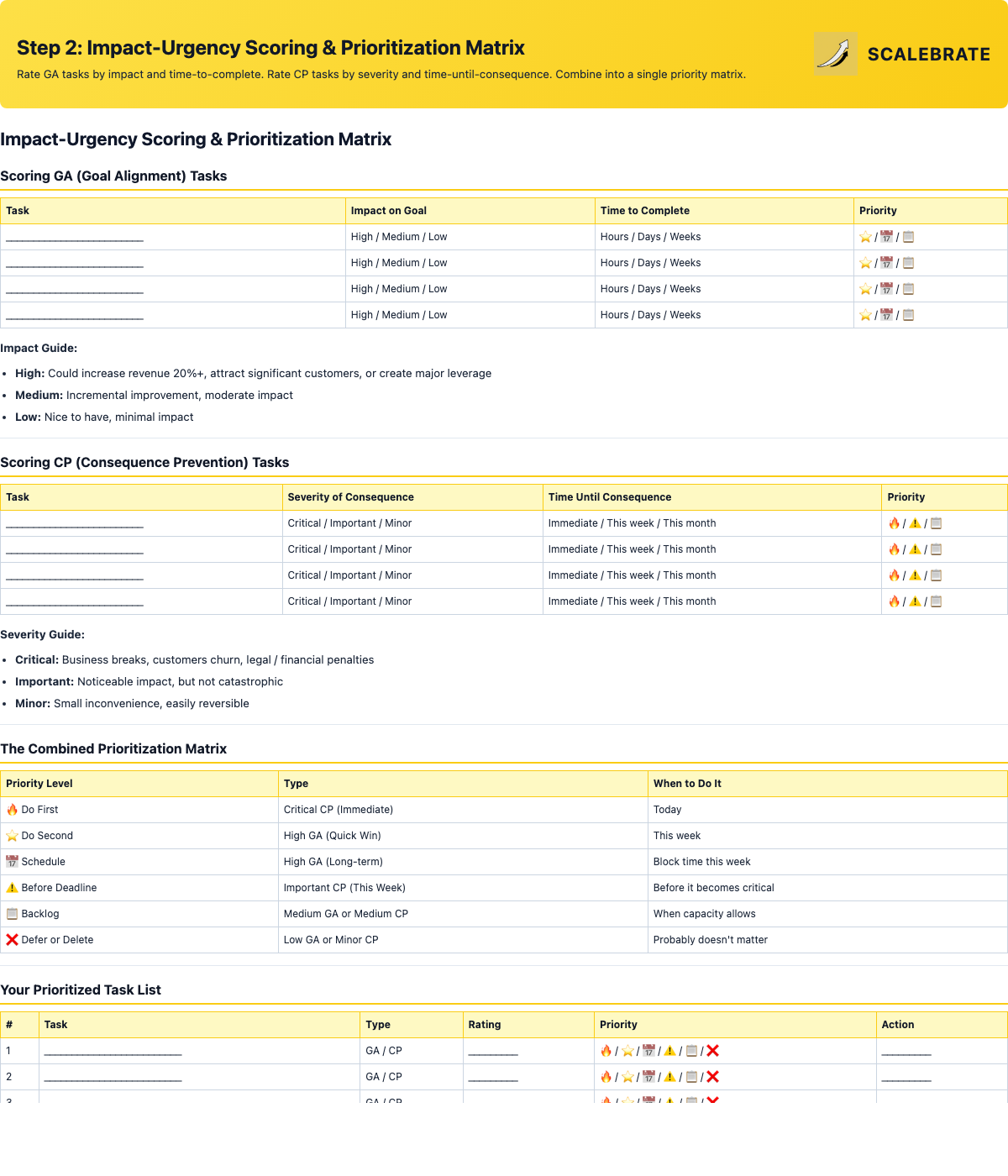This screenshot has width=1008, height=1176.
Task: Select the clipboard icon in task row 1
Action: click(691, 1051)
